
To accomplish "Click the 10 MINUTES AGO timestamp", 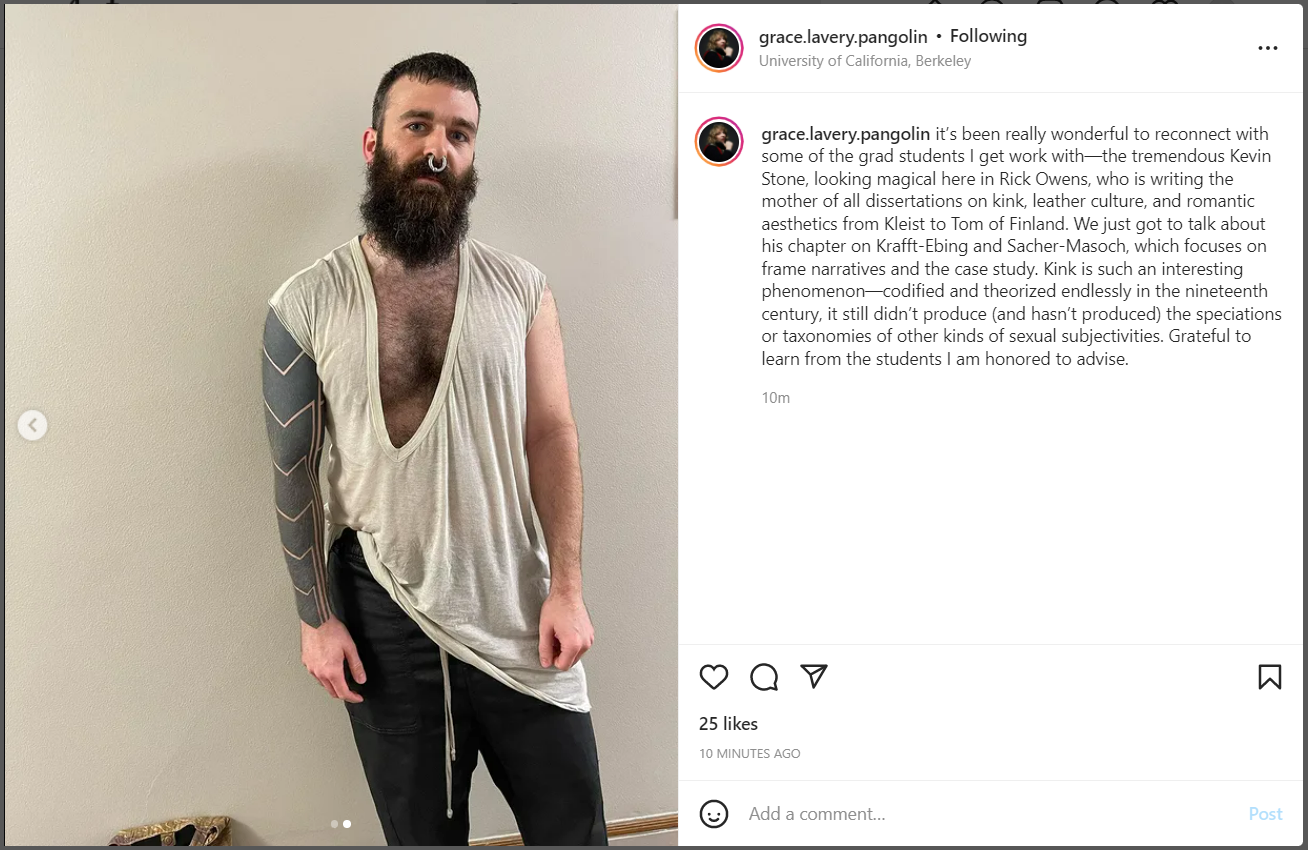I will [x=750, y=754].
